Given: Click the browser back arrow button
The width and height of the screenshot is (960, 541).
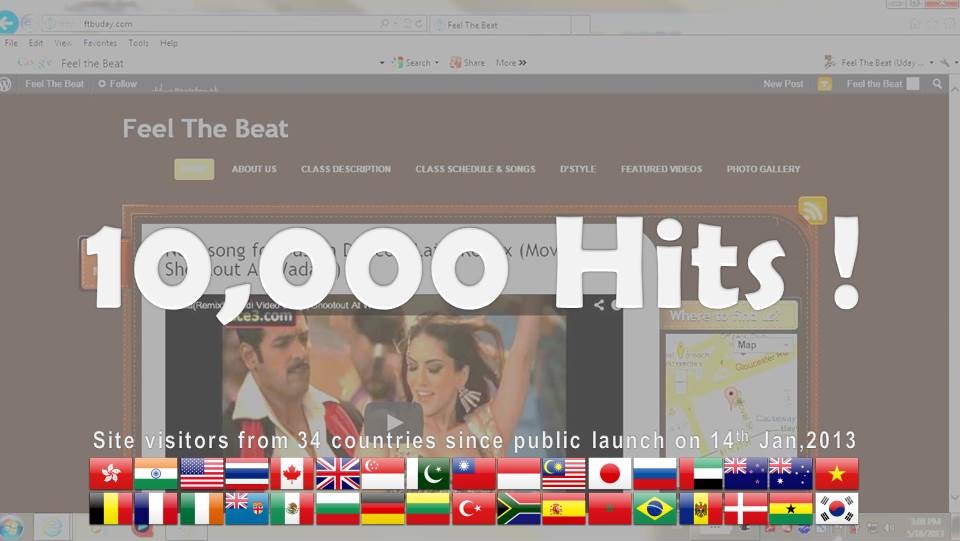Looking at the screenshot, I should pyautogui.click(x=8, y=22).
